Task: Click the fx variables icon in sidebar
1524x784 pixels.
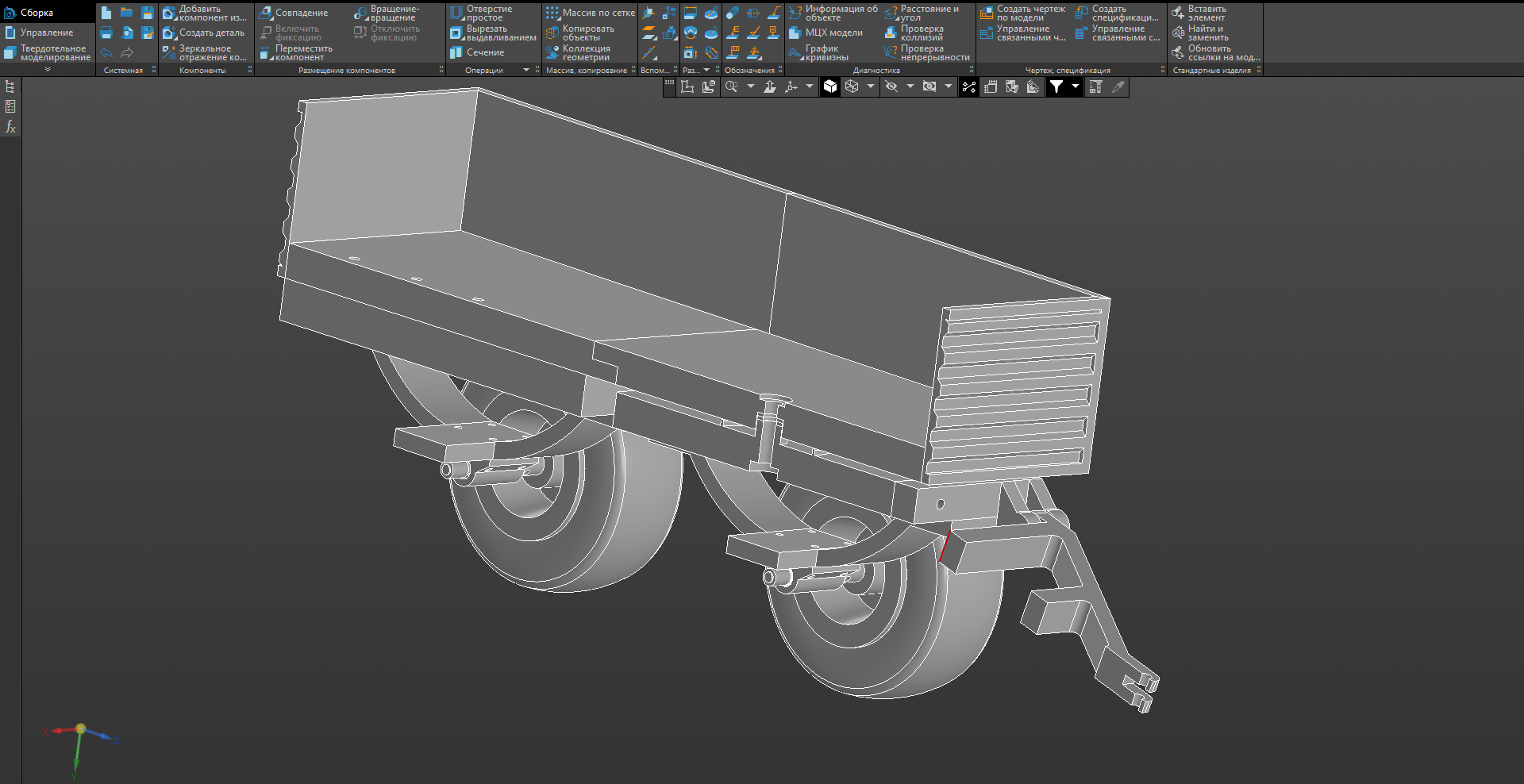Action: pyautogui.click(x=10, y=126)
